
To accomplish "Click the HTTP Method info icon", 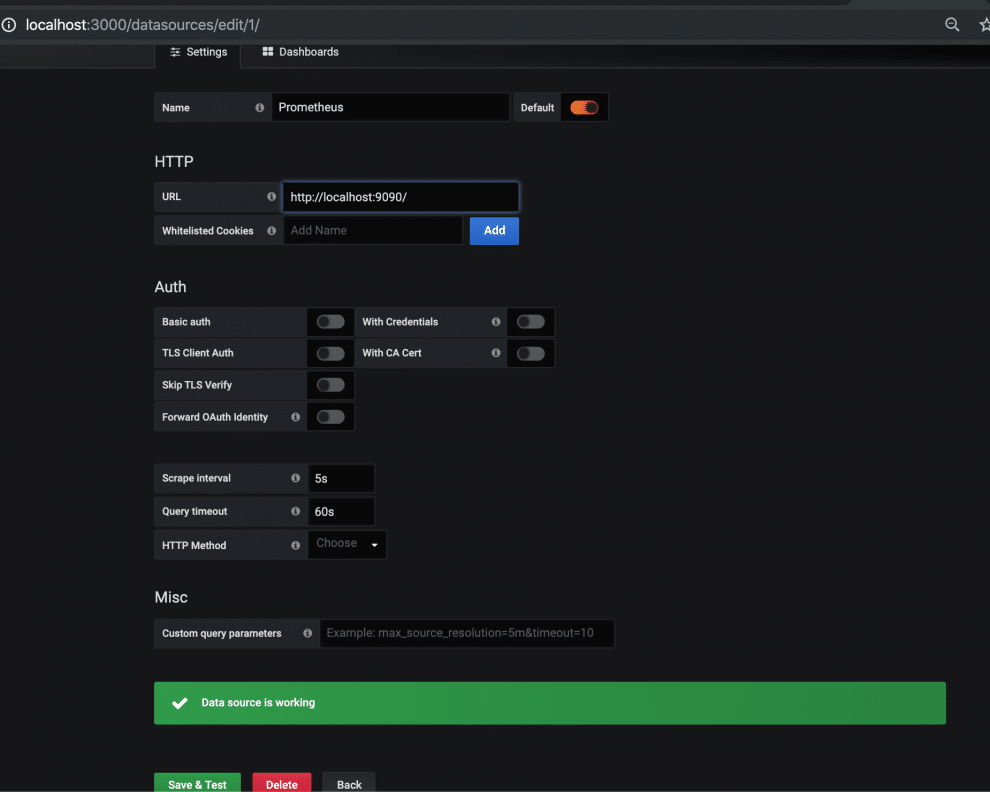I will click(297, 545).
